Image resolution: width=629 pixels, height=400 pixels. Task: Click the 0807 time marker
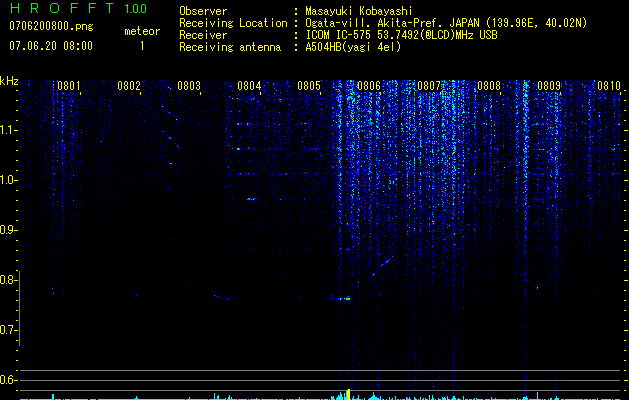point(429,86)
